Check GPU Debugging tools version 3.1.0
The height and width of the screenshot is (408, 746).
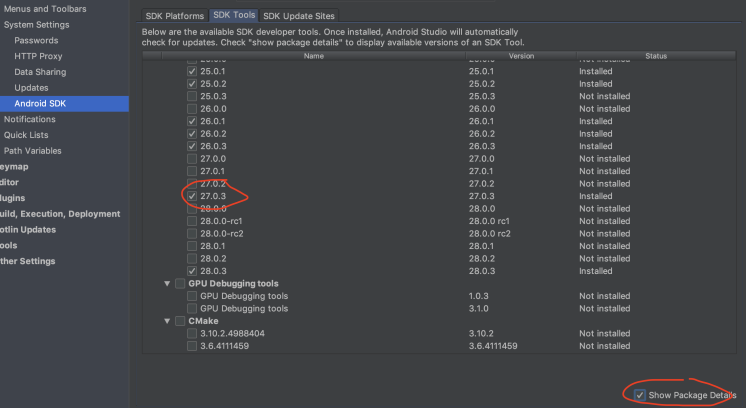[x=192, y=309]
